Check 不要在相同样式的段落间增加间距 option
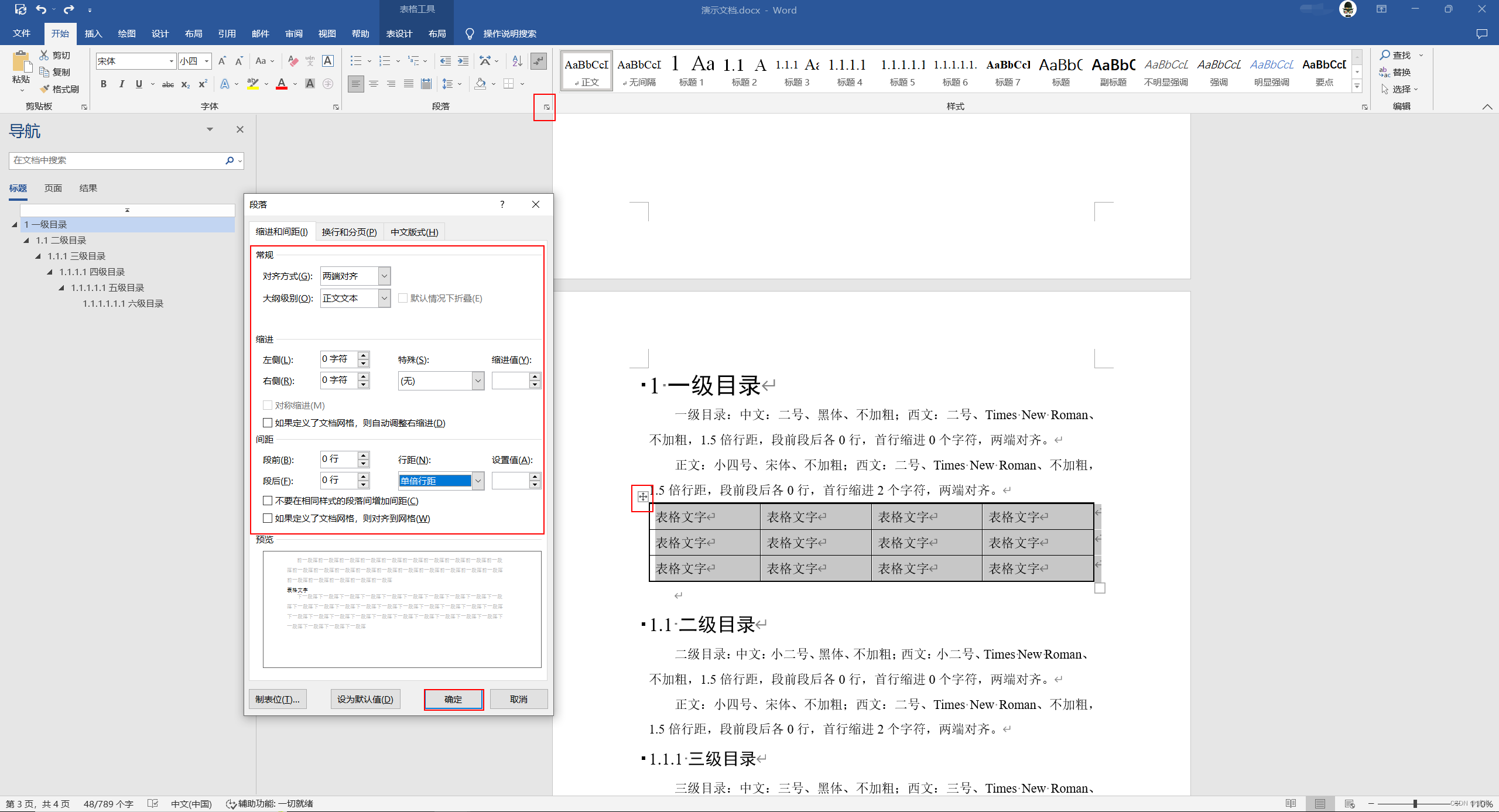 [268, 501]
